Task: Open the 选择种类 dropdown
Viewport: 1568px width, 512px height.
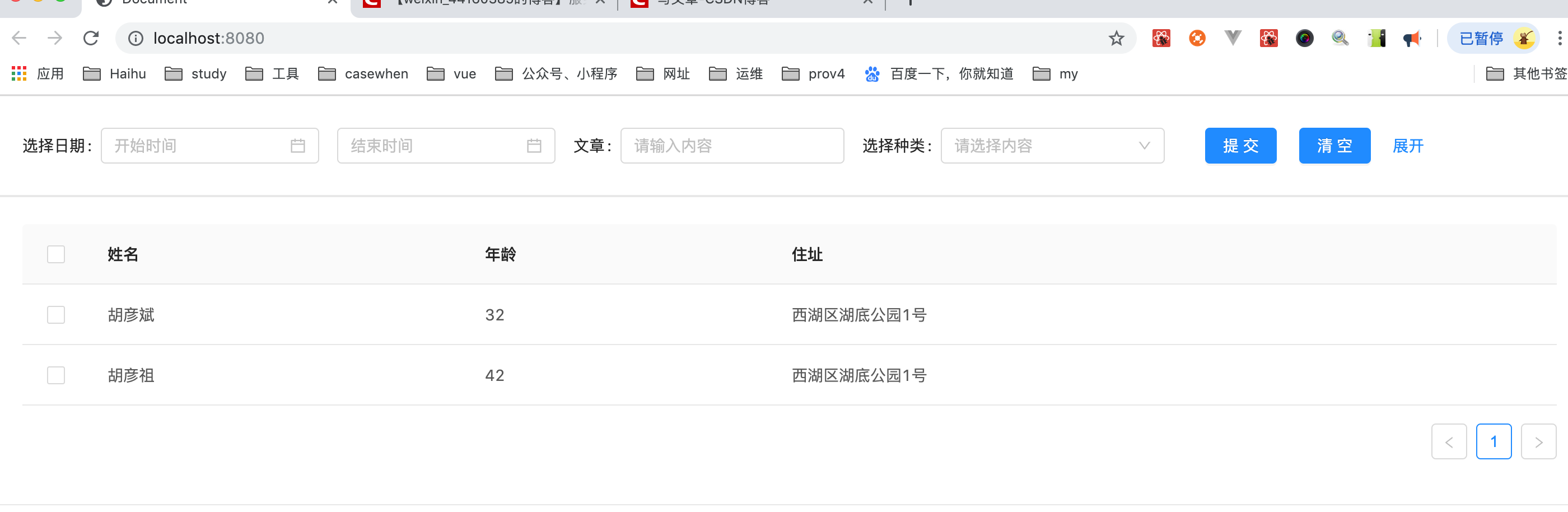Action: pos(1052,146)
